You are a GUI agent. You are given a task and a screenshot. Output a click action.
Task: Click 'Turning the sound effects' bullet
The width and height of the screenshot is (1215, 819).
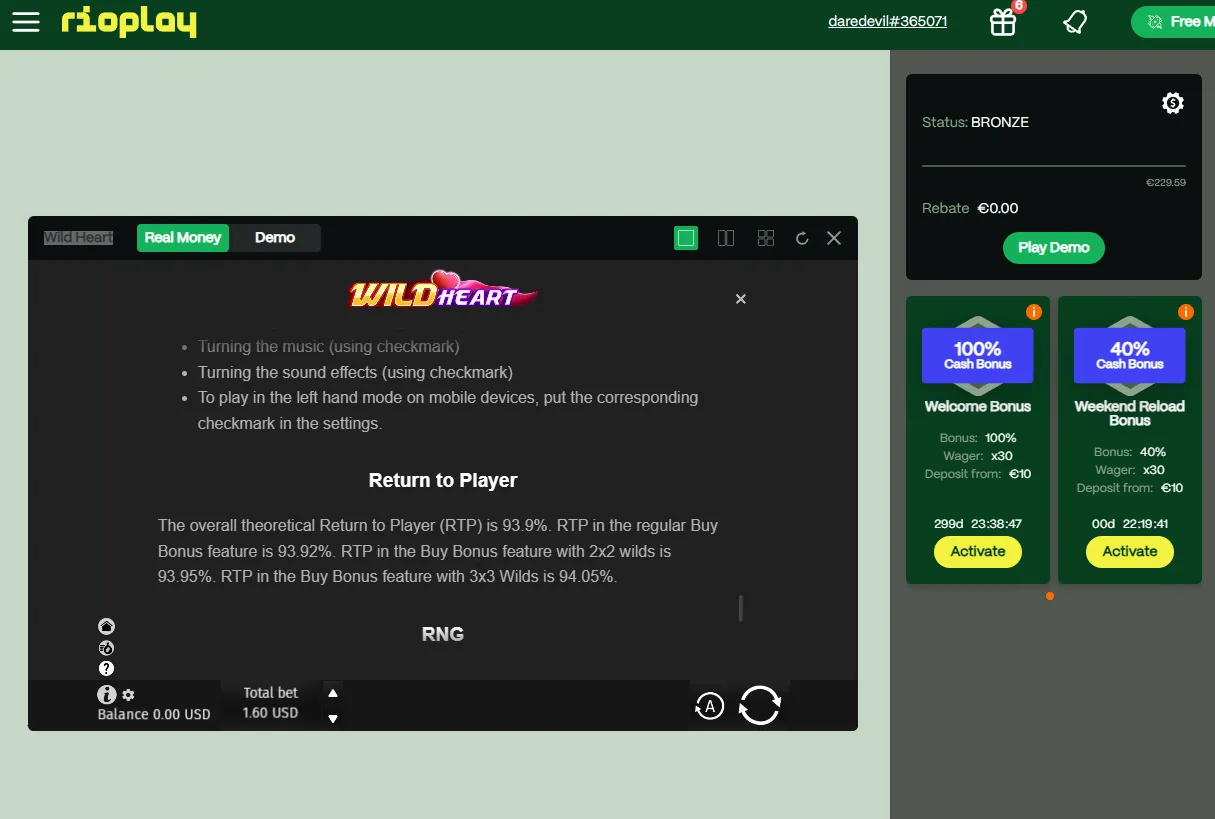[x=355, y=372]
